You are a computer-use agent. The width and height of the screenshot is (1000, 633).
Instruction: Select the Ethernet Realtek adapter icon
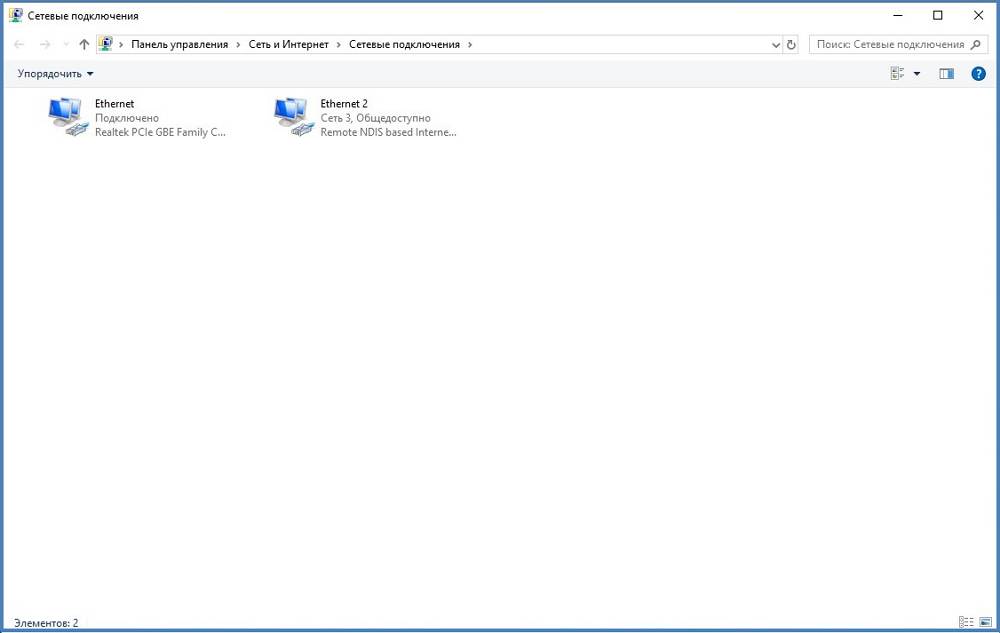tap(69, 117)
